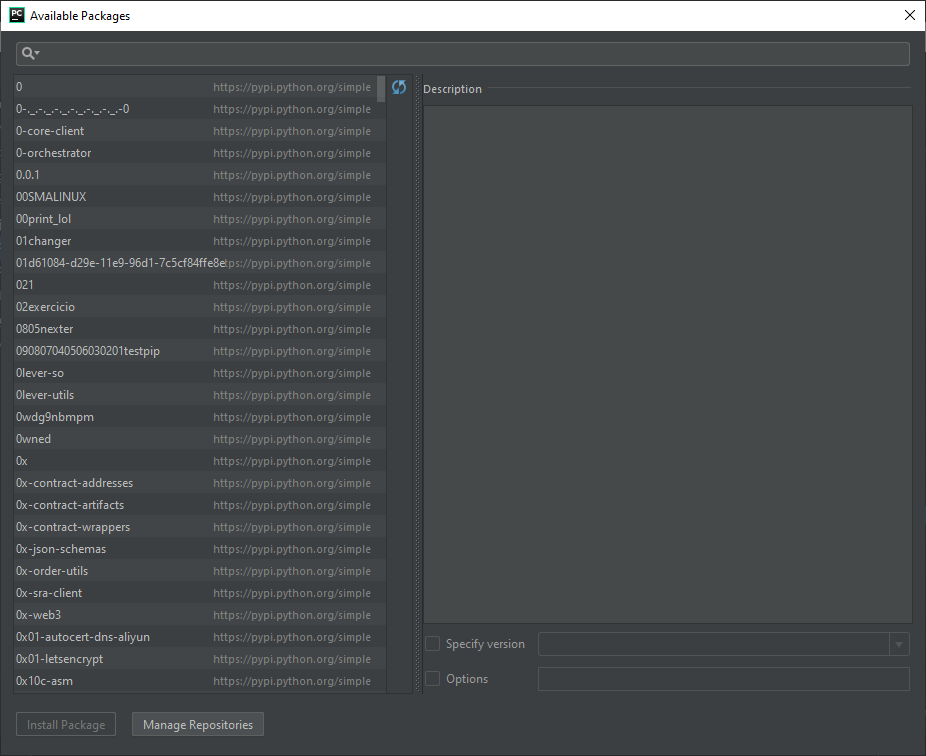The width and height of the screenshot is (926, 756).
Task: Select the 0x-sra-client package
Action: click(200, 593)
